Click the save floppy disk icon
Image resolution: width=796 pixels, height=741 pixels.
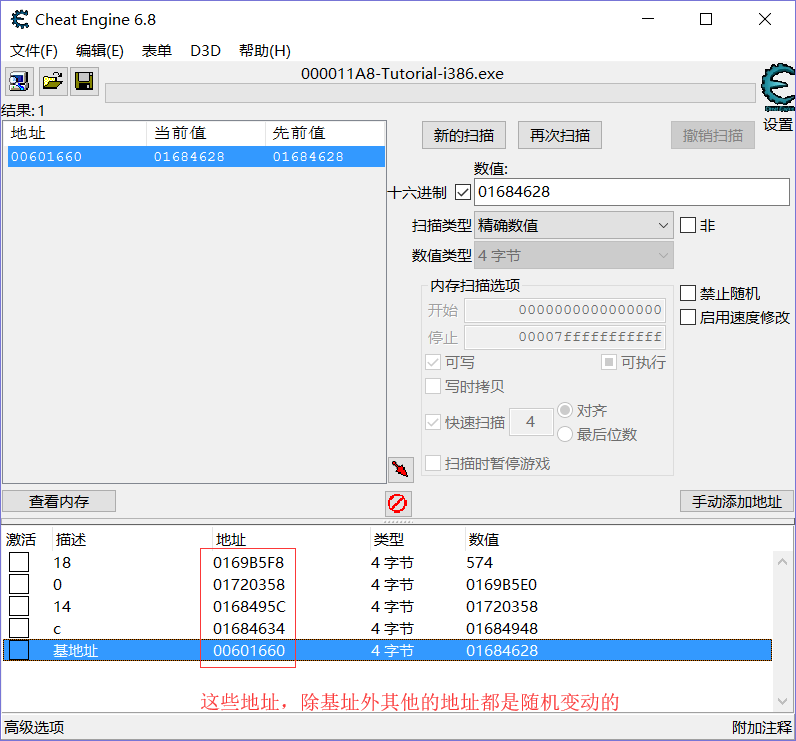(84, 81)
